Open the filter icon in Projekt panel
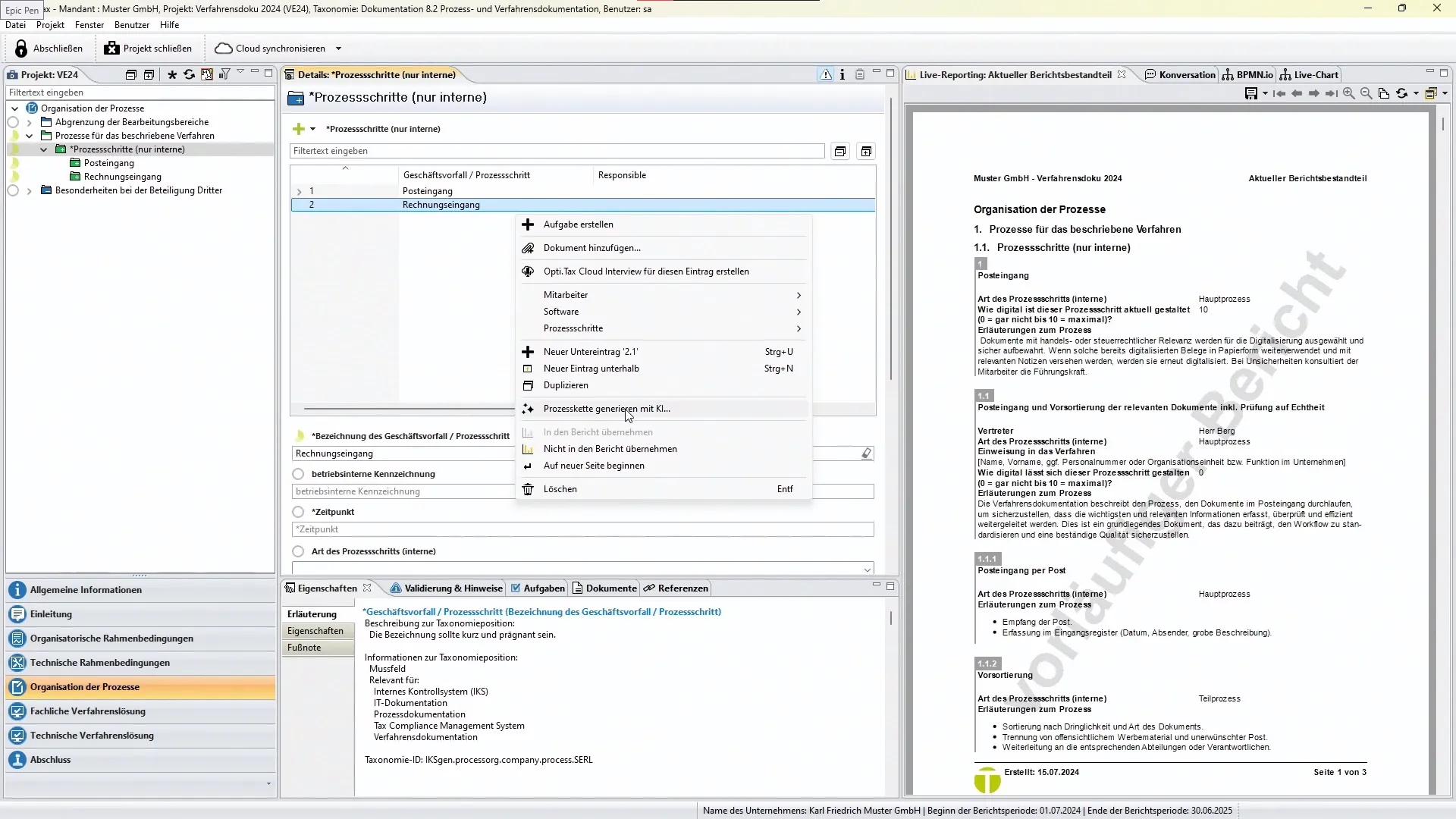The width and height of the screenshot is (1456, 819). click(x=224, y=74)
